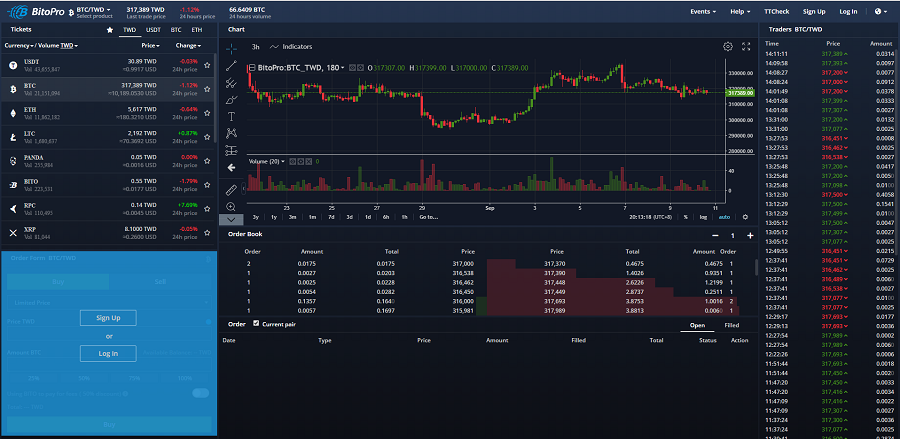Favorite the PANDA ticker with its star

pyautogui.click(x=207, y=162)
